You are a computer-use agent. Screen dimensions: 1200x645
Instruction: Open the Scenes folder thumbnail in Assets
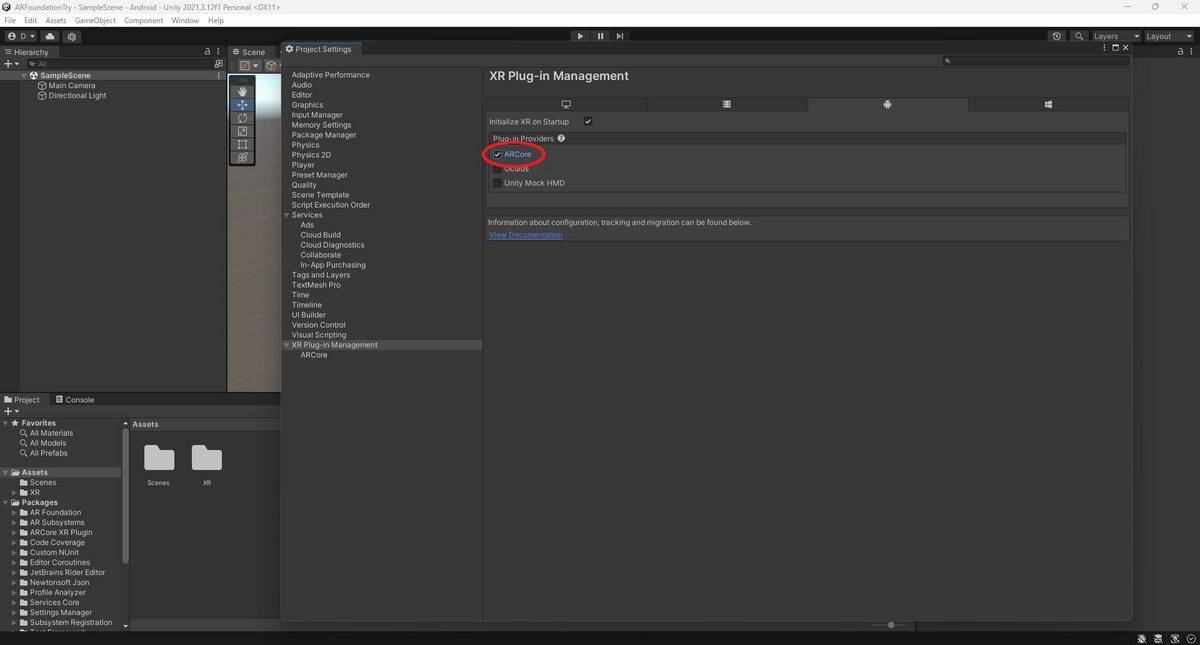tap(159, 458)
